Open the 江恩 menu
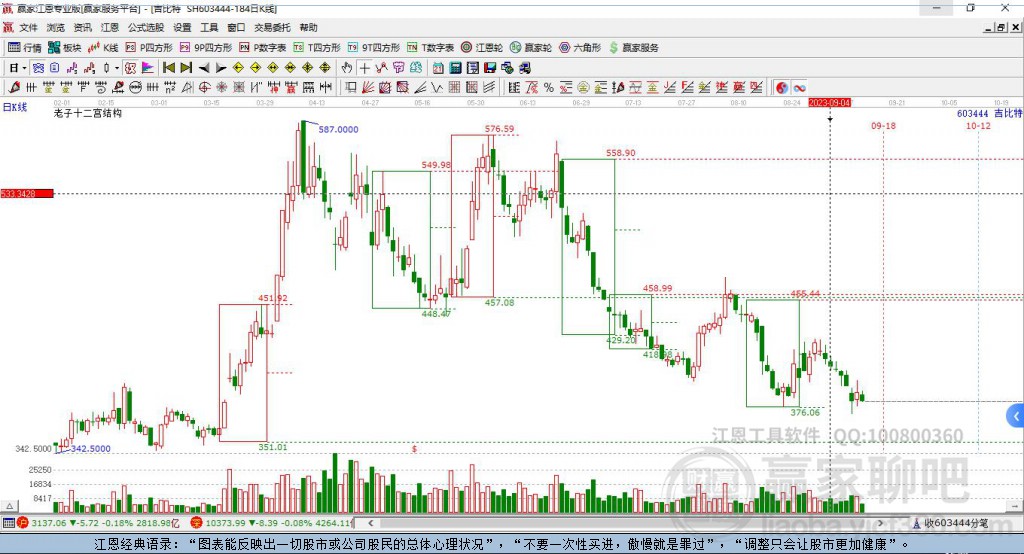The height and width of the screenshot is (554, 1024). tap(110, 27)
